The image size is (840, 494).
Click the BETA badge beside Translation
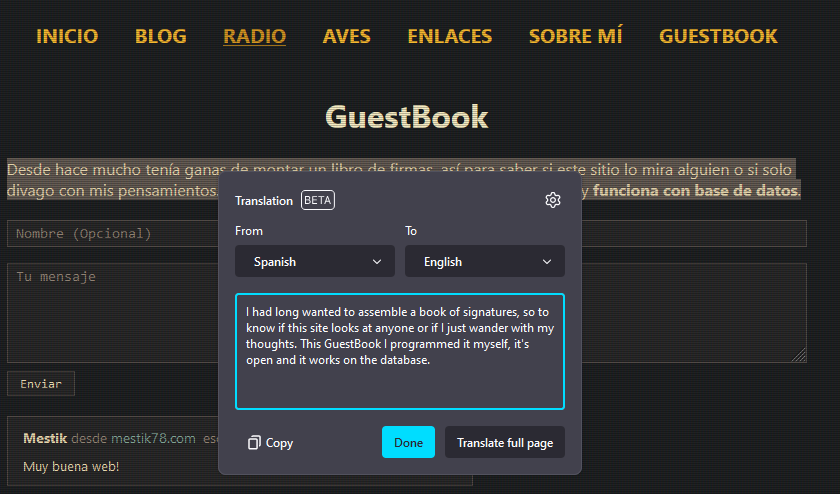[318, 200]
